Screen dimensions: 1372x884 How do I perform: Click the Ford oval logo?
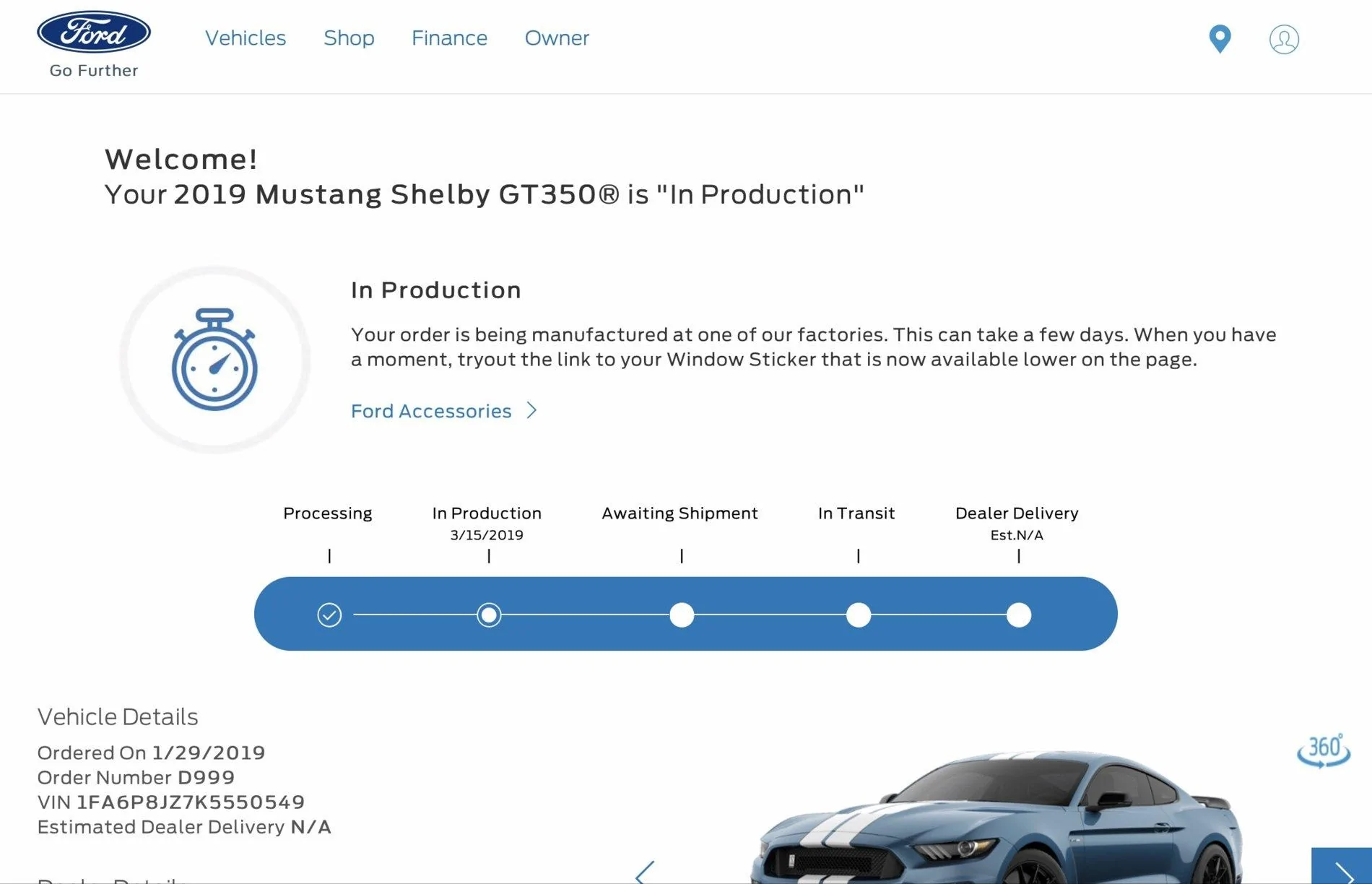(94, 32)
